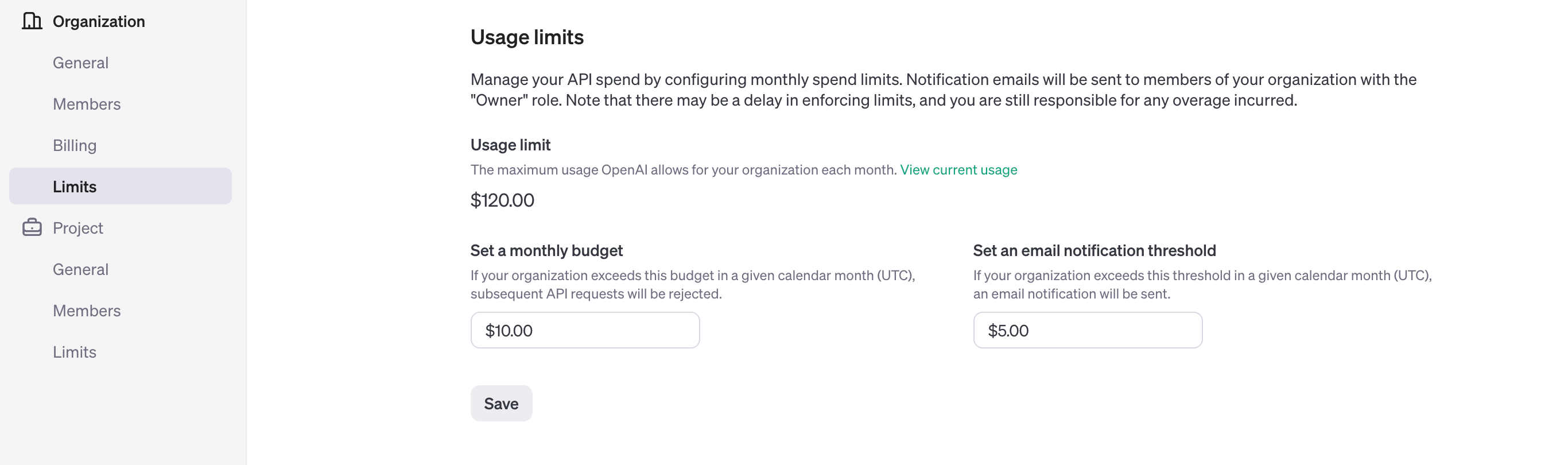Click the $120.00 usage limit value
Image resolution: width=1568 pixels, height=465 pixels.
click(502, 200)
